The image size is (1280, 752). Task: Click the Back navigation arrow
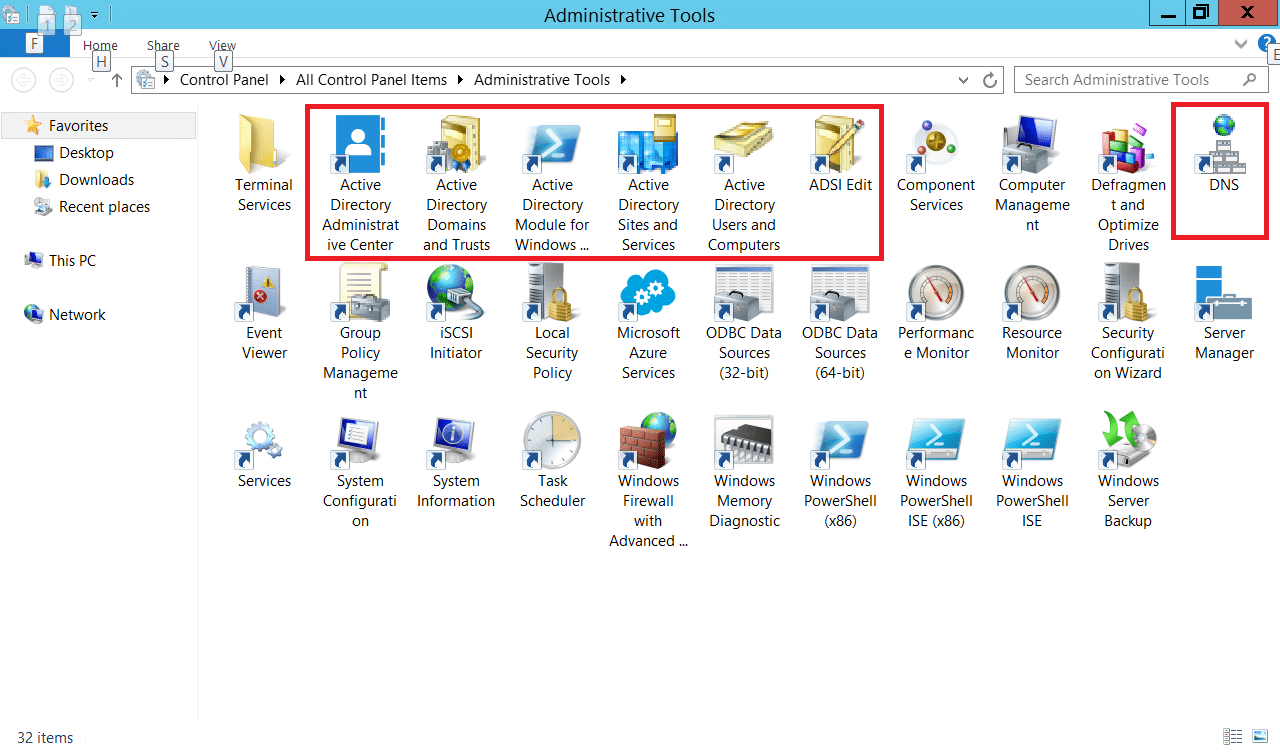[23, 80]
